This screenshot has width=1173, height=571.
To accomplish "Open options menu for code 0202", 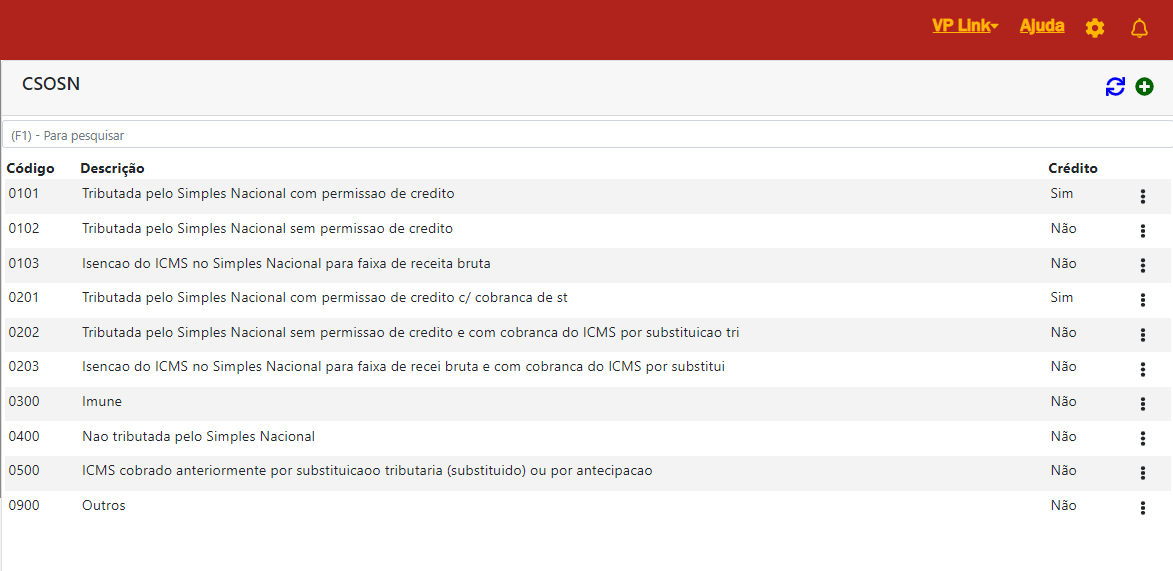I will coord(1142,335).
